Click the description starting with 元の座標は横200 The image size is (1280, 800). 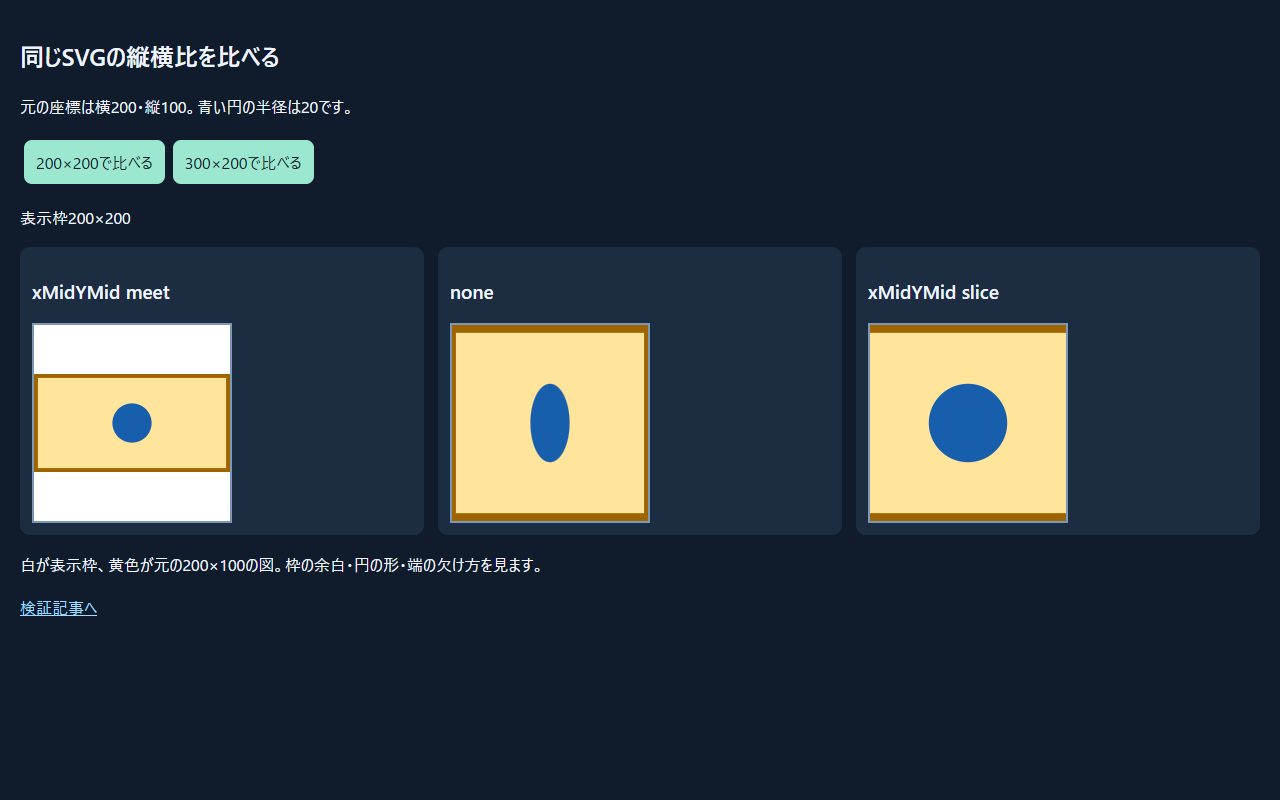[x=187, y=107]
